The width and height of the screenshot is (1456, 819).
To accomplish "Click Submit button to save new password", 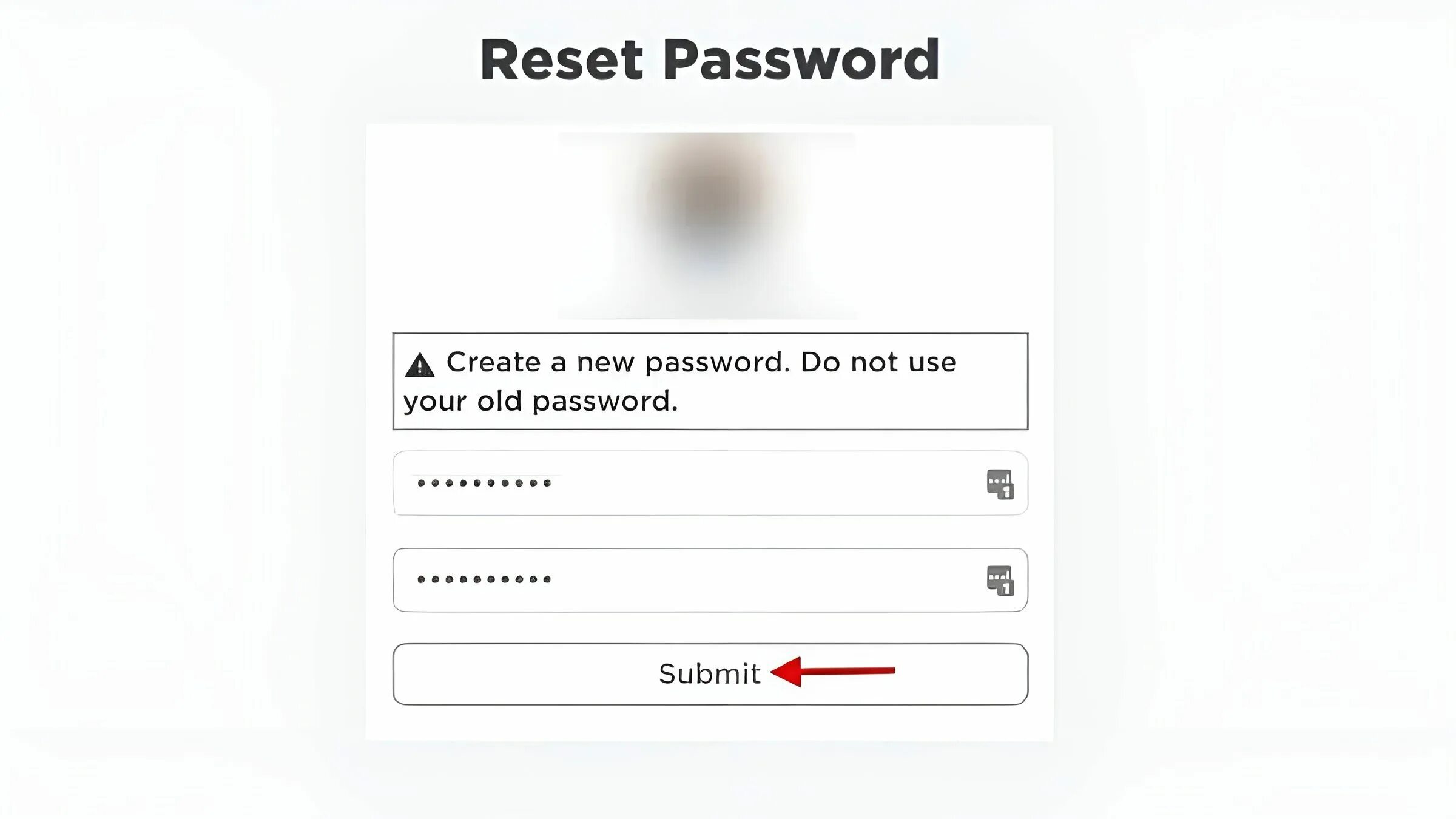I will (710, 672).
